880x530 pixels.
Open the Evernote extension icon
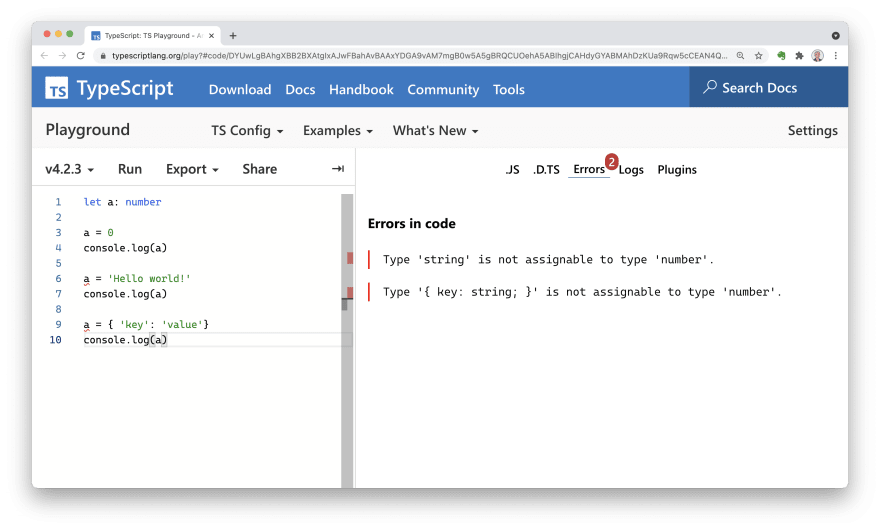tap(781, 56)
